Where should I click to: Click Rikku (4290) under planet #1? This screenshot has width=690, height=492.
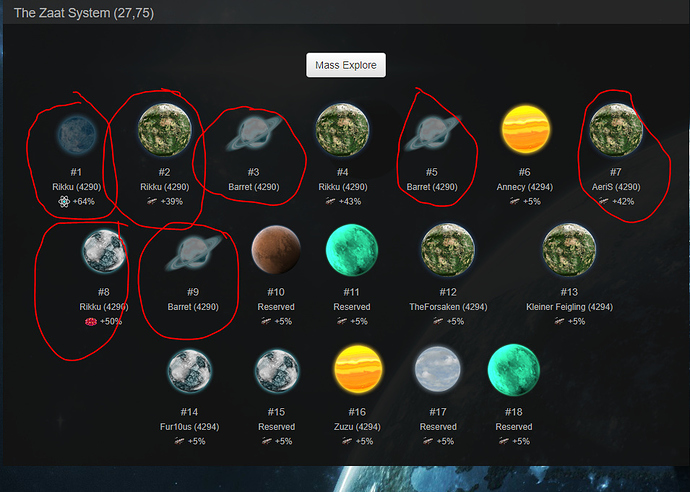click(77, 187)
